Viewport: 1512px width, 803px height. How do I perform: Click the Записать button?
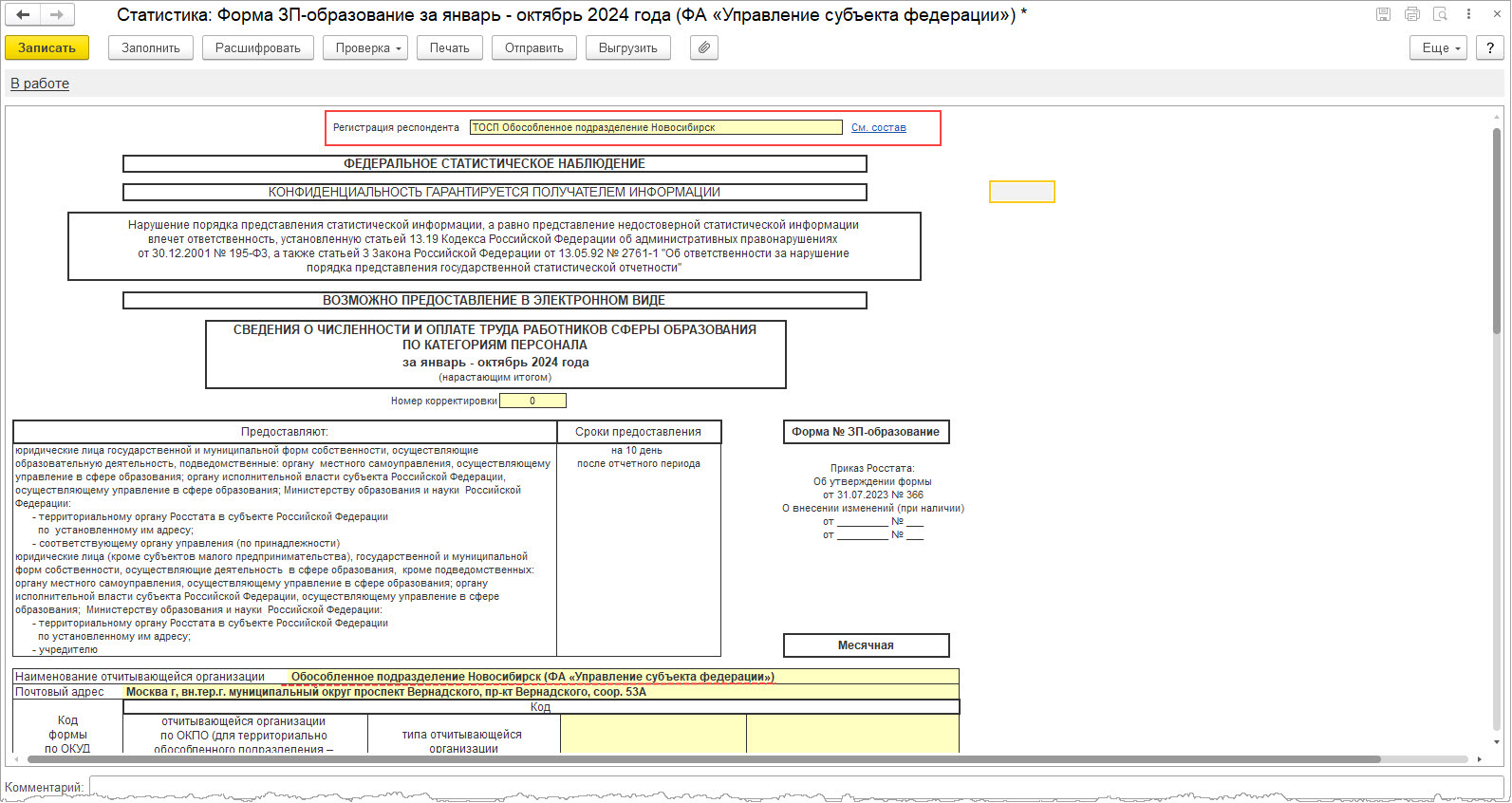click(47, 47)
